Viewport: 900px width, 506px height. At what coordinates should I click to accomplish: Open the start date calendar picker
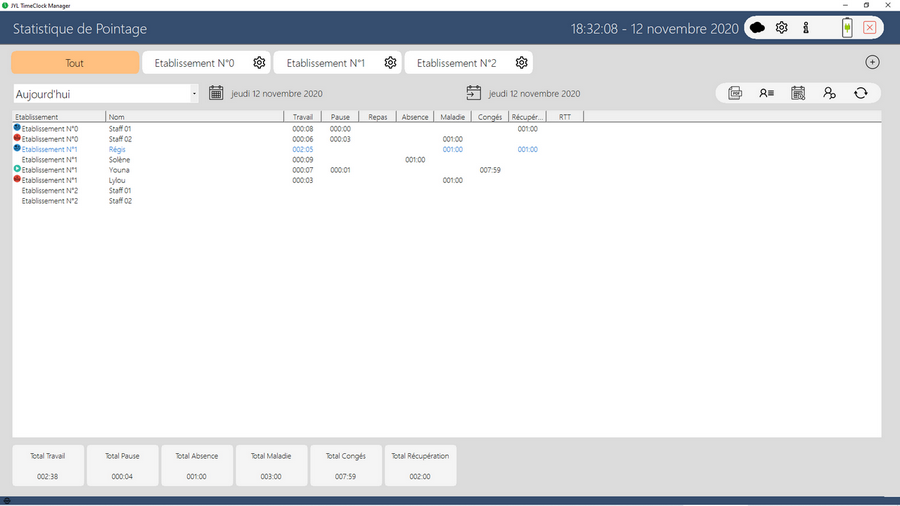pyautogui.click(x=216, y=93)
